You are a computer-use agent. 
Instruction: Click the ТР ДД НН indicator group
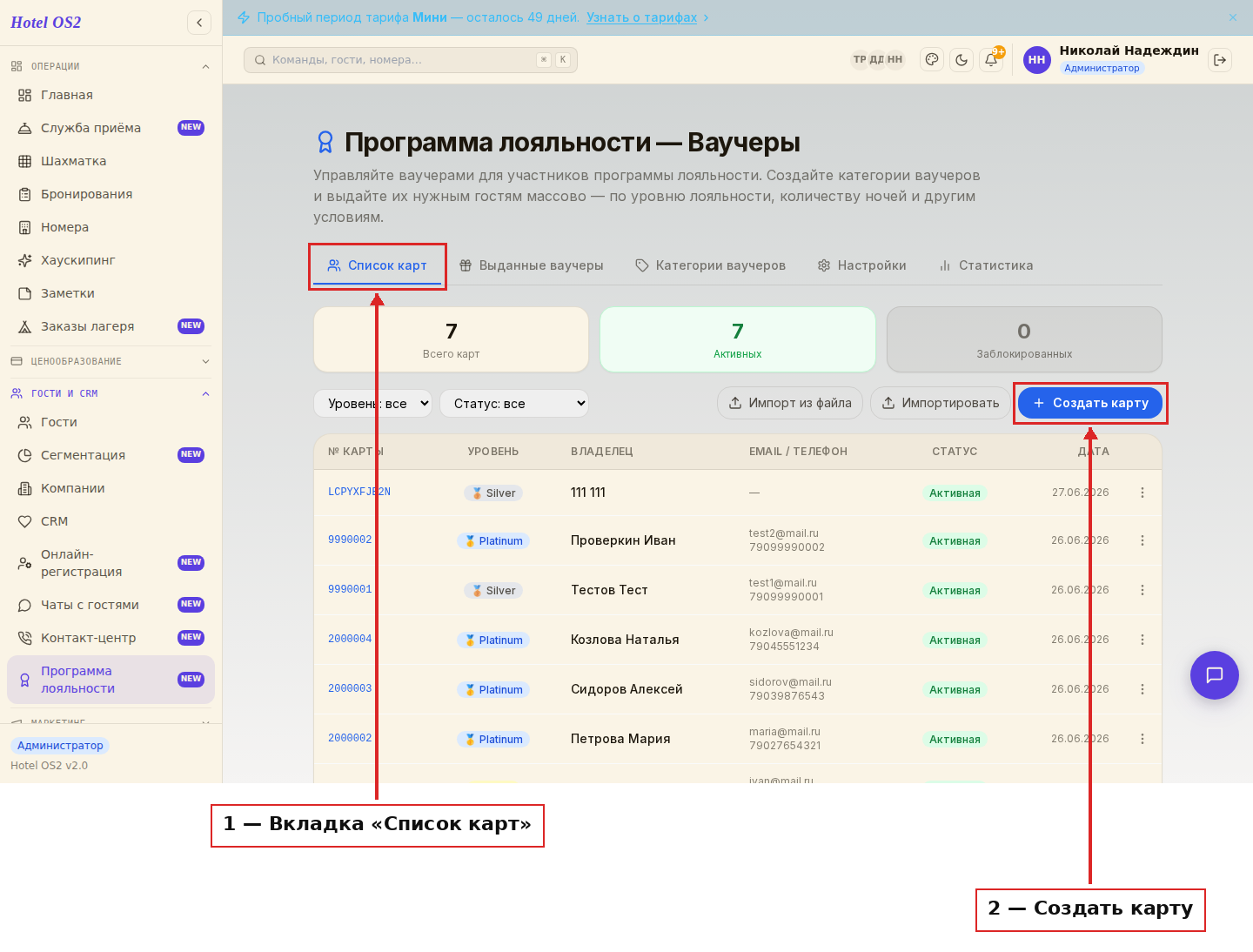tap(878, 60)
